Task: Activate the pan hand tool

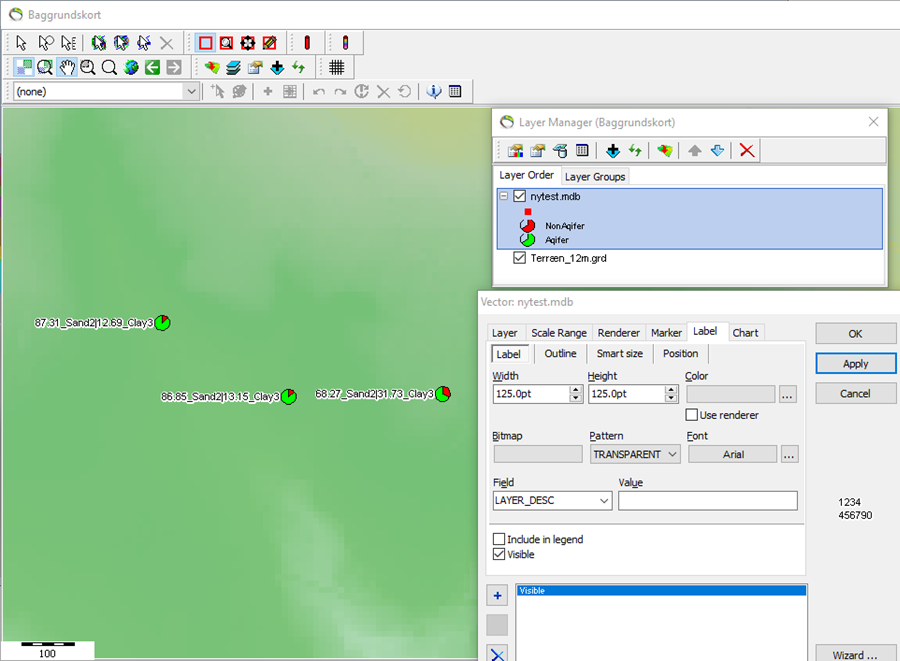Action: (67, 67)
